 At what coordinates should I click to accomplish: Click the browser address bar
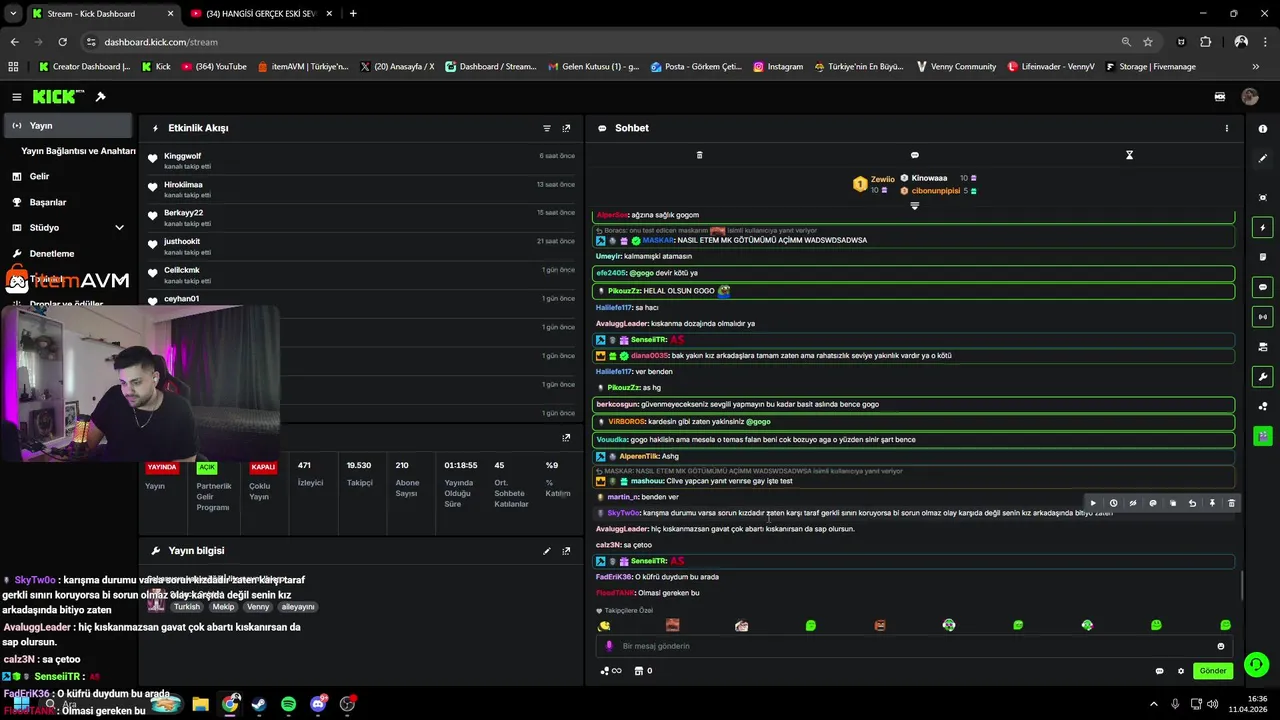pos(600,42)
